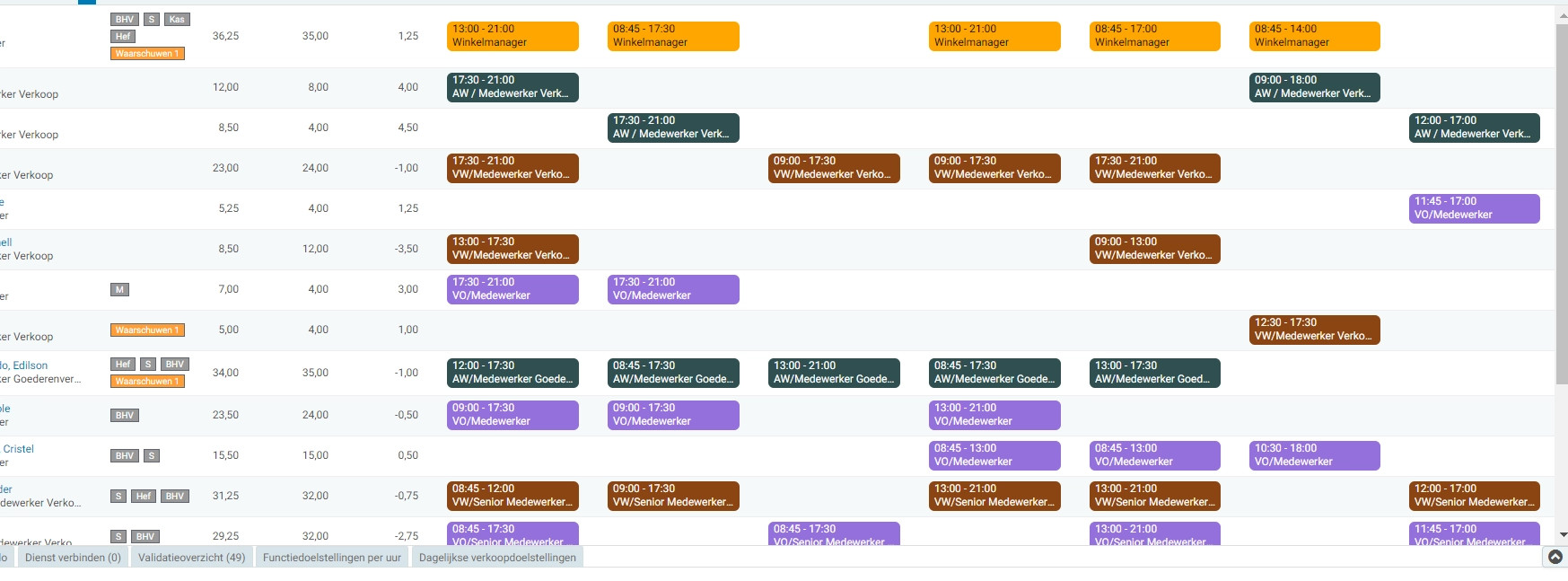Image resolution: width=1568 pixels, height=581 pixels.
Task: Collapse the bottom panel with the chevron-up icon
Action: coord(1555,557)
